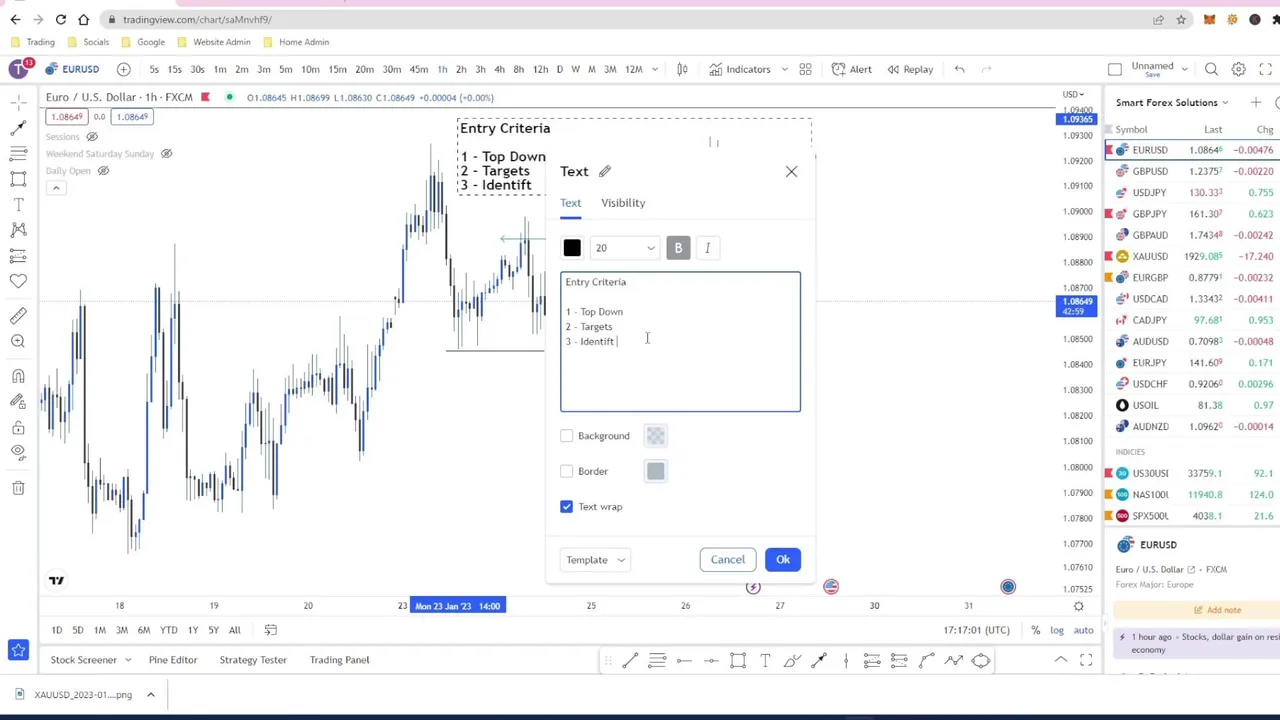Viewport: 1280px width, 720px height.
Task: Open the Pine Editor tab
Action: (173, 660)
